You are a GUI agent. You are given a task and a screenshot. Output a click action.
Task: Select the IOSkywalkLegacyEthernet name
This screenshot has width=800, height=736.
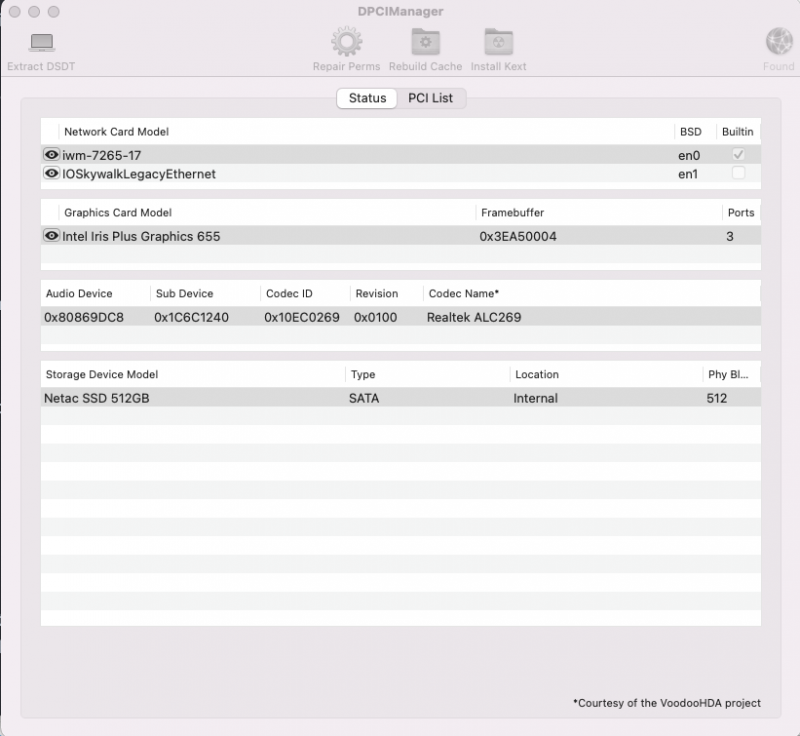(139, 174)
